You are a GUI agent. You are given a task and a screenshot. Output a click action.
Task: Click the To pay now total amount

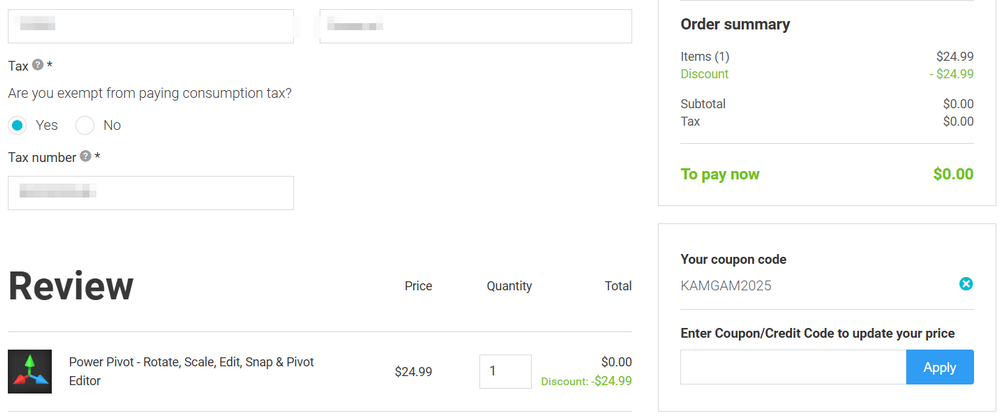952,174
